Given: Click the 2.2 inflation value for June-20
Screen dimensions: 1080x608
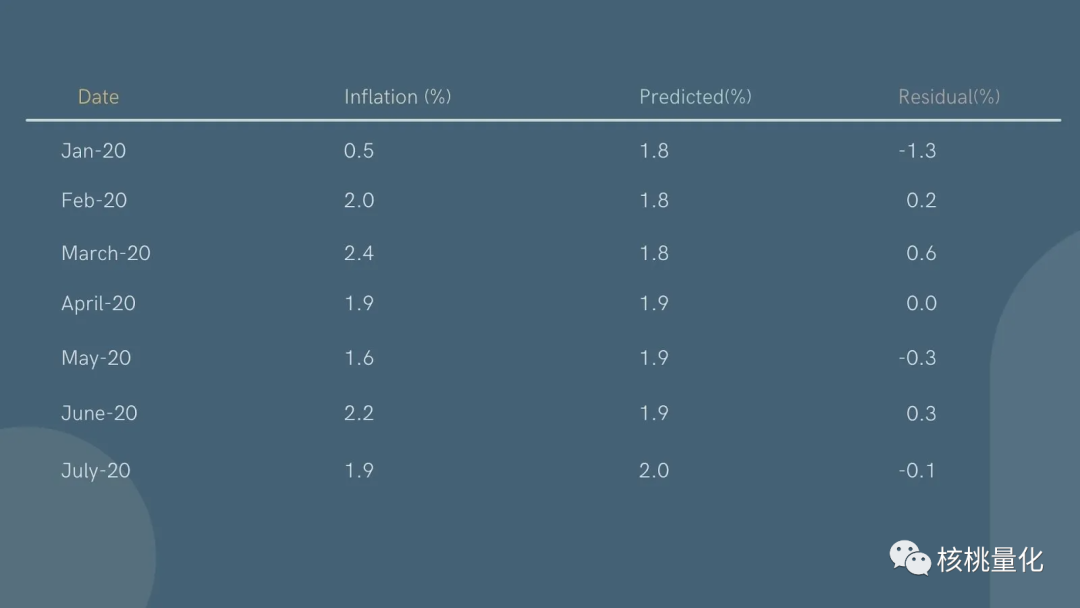Looking at the screenshot, I should pyautogui.click(x=359, y=413).
